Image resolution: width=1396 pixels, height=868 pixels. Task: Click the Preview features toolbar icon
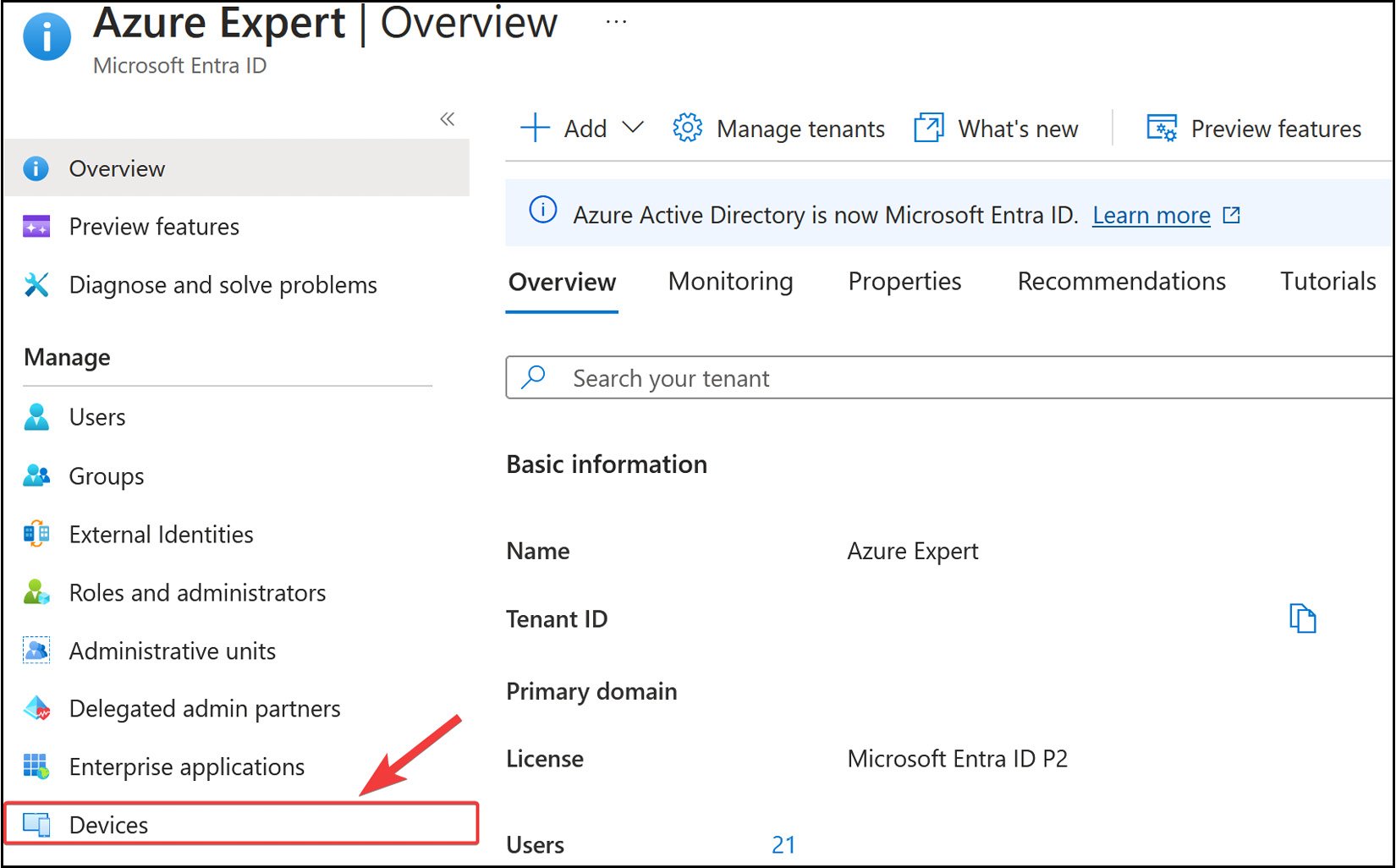(x=1162, y=128)
